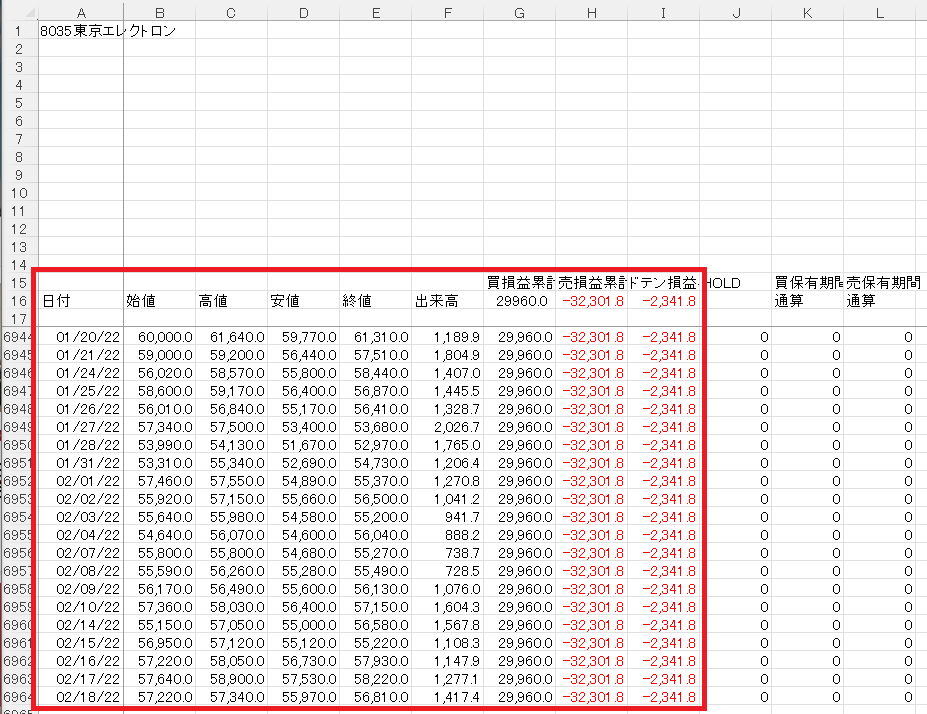Select column B header

point(160,13)
